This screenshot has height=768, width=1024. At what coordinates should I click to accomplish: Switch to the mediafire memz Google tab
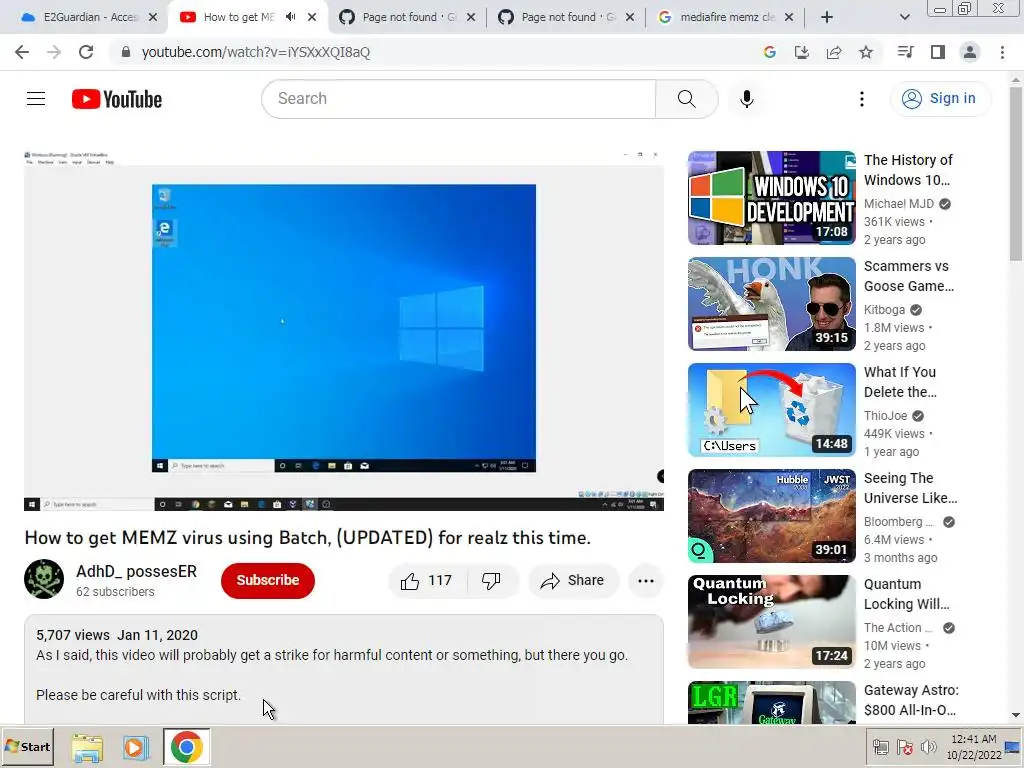coord(726,17)
